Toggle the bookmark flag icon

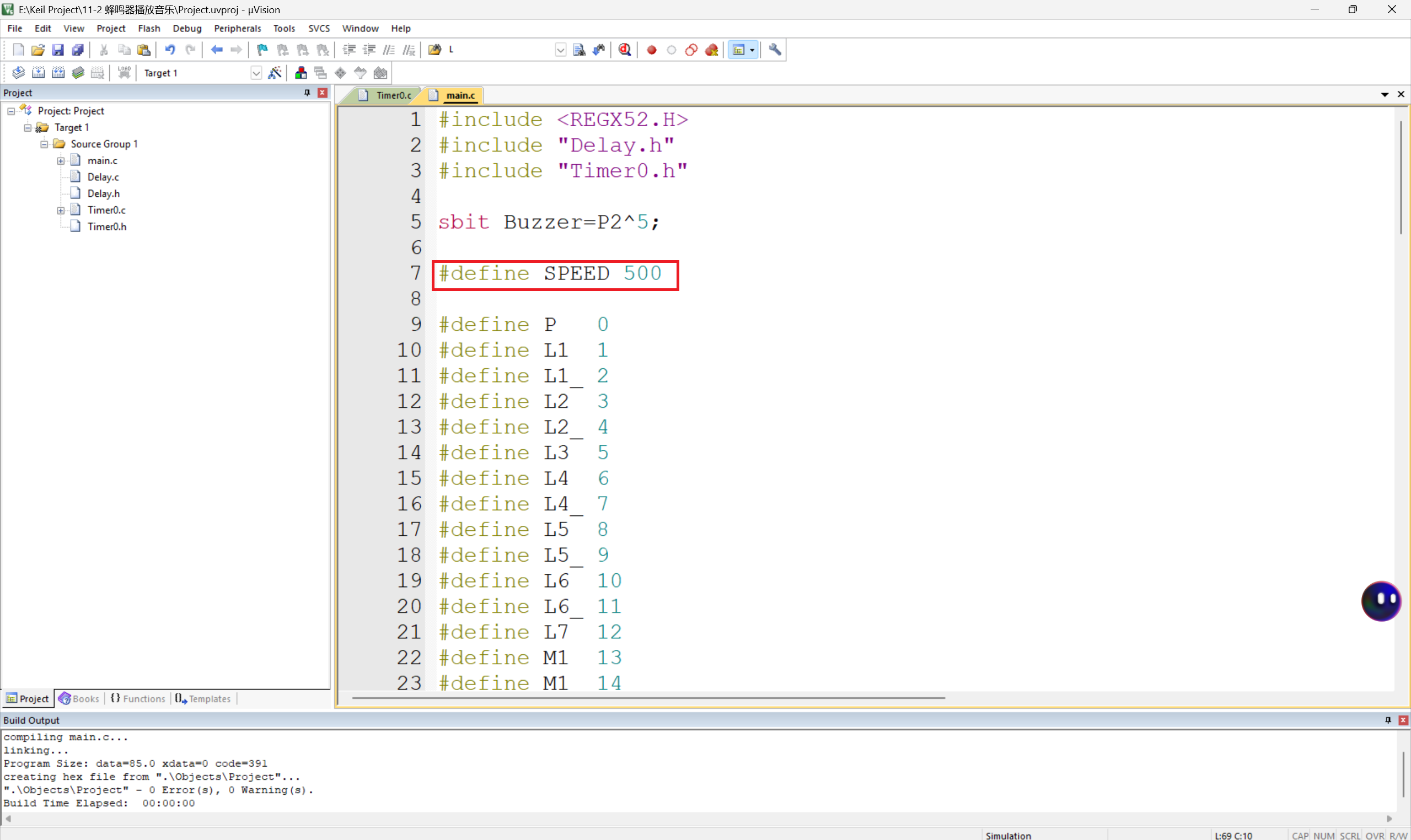tap(261, 50)
